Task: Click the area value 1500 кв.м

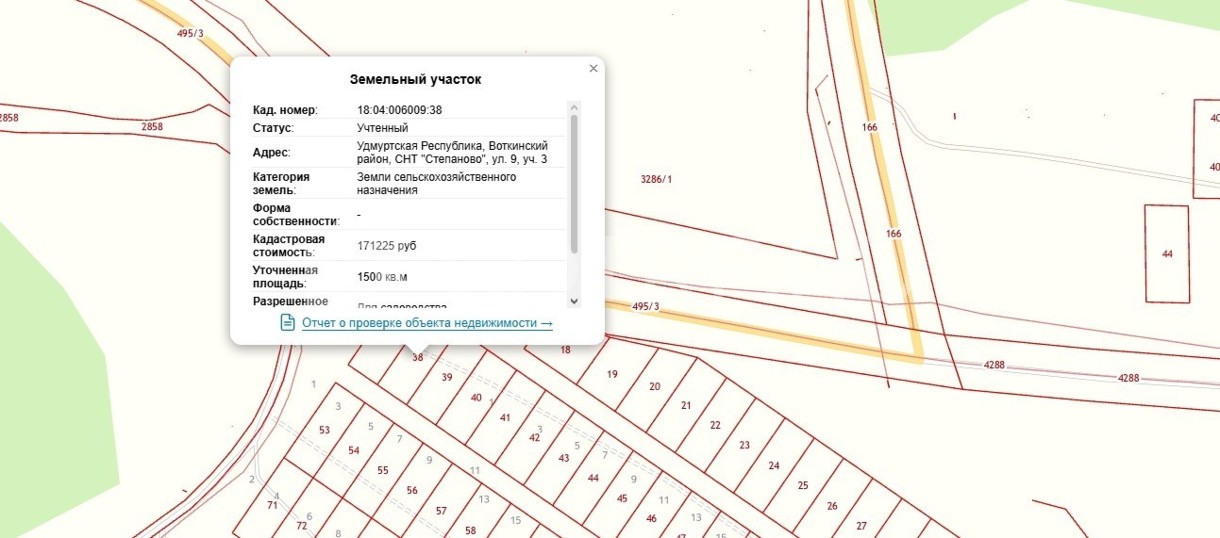Action: (x=382, y=277)
